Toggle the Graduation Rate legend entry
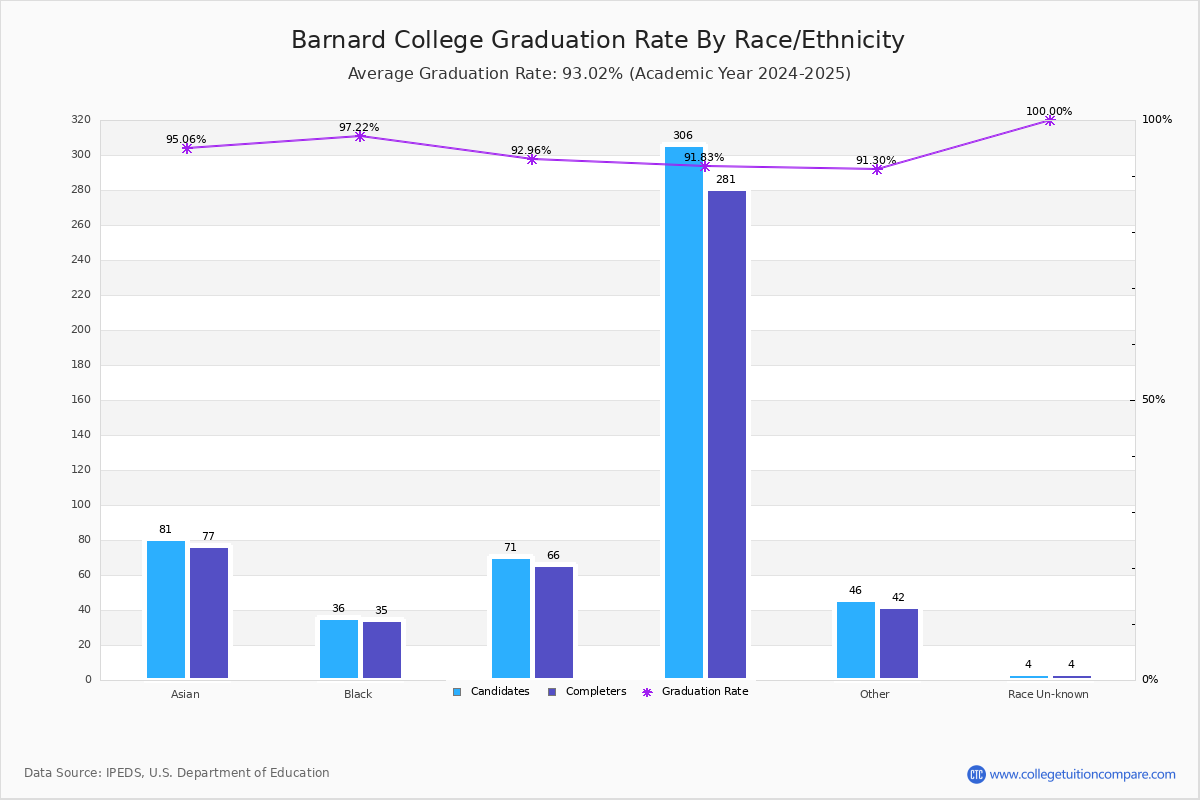 click(x=695, y=692)
